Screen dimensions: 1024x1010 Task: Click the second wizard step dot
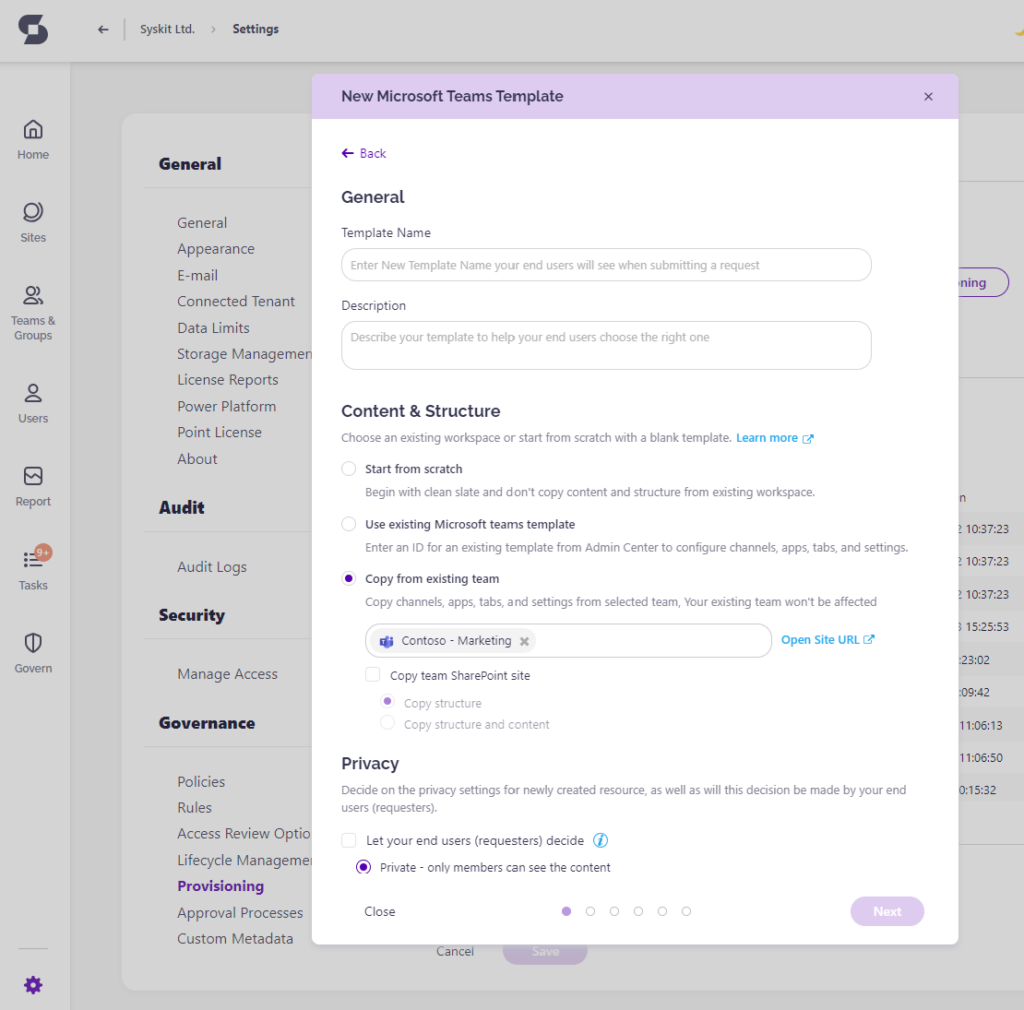pyautogui.click(x=590, y=911)
